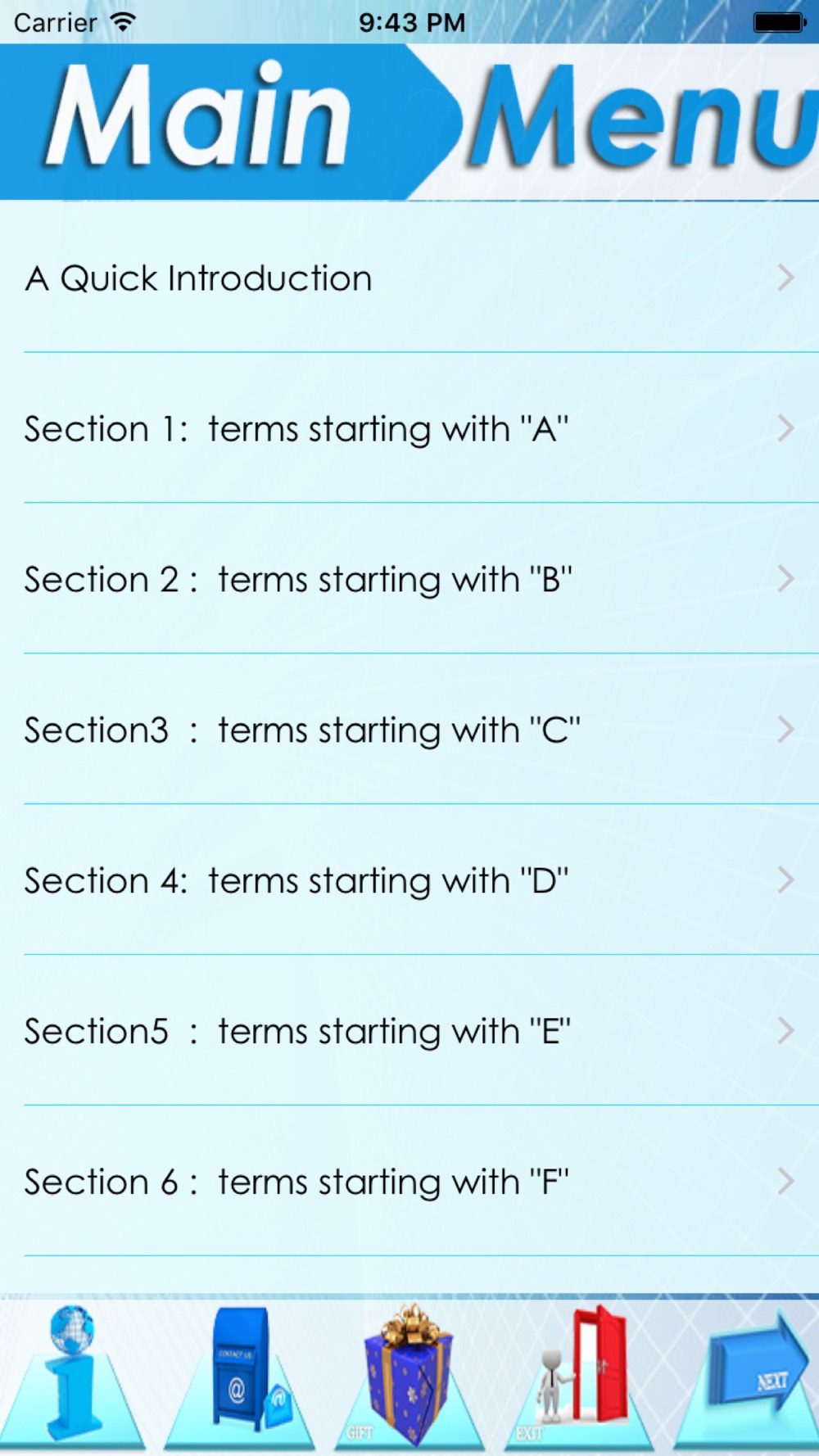Click chevron on Section 1 "A" row
This screenshot has width=819, height=1456.
coord(785,428)
